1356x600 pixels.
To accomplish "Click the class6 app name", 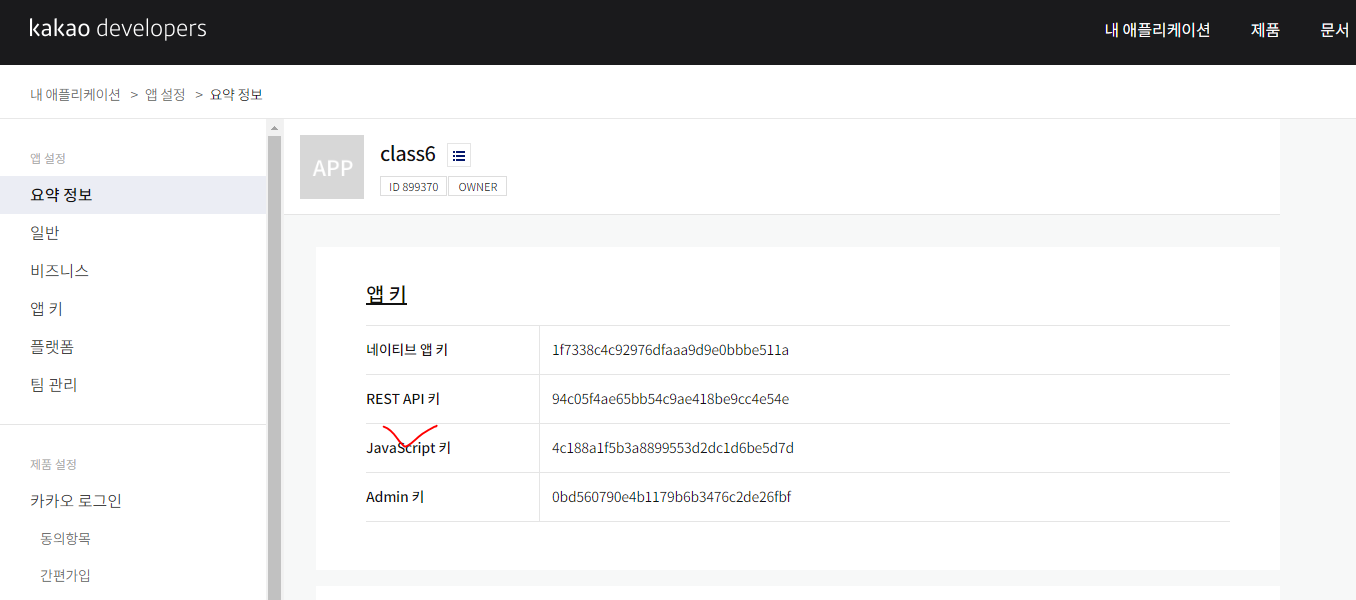I will [x=408, y=154].
